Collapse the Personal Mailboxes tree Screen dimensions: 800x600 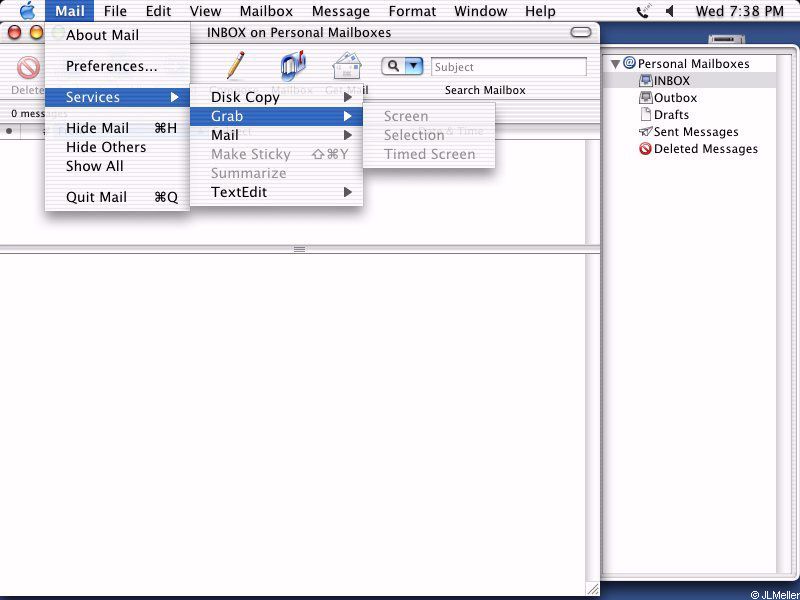pos(615,64)
